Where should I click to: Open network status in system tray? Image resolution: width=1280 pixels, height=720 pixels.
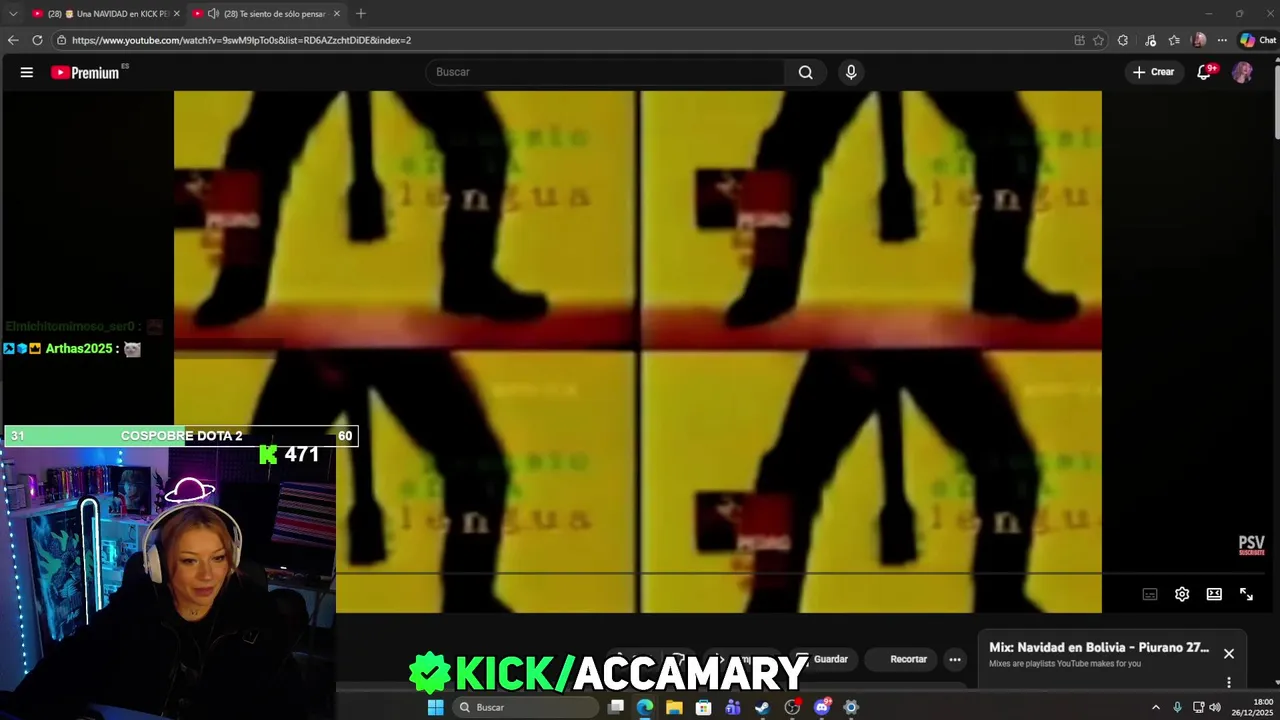1198,707
